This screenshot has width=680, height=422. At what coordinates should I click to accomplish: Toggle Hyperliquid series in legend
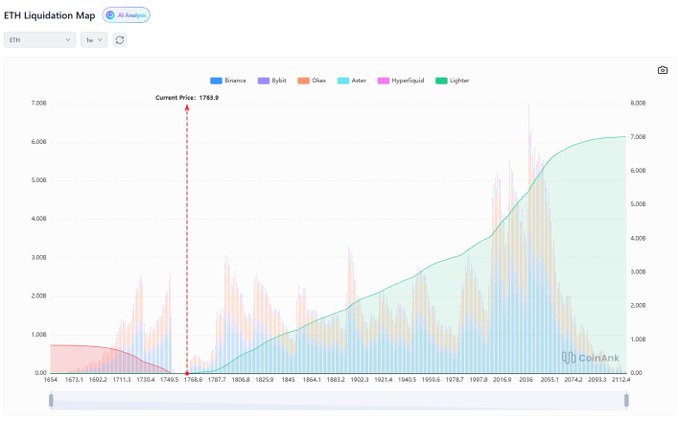tap(401, 81)
